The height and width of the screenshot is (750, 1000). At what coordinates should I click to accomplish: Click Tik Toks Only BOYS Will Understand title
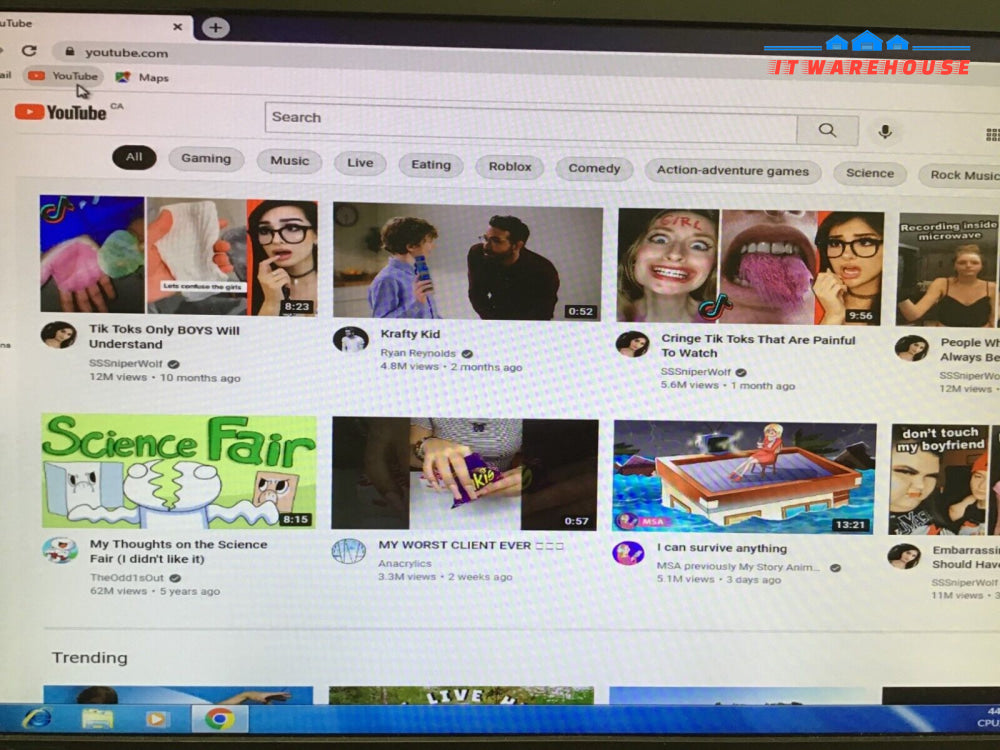(165, 337)
